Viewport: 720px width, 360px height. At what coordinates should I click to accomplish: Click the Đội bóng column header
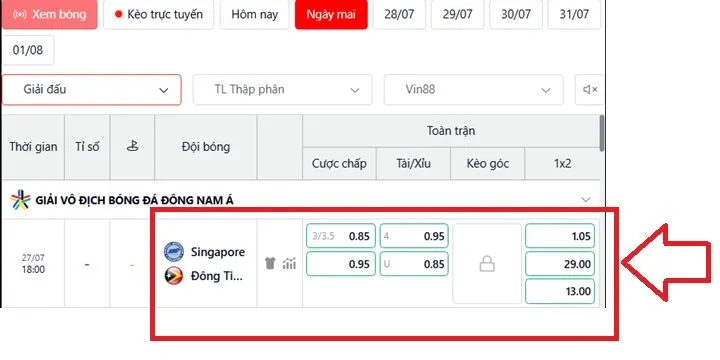(x=206, y=147)
